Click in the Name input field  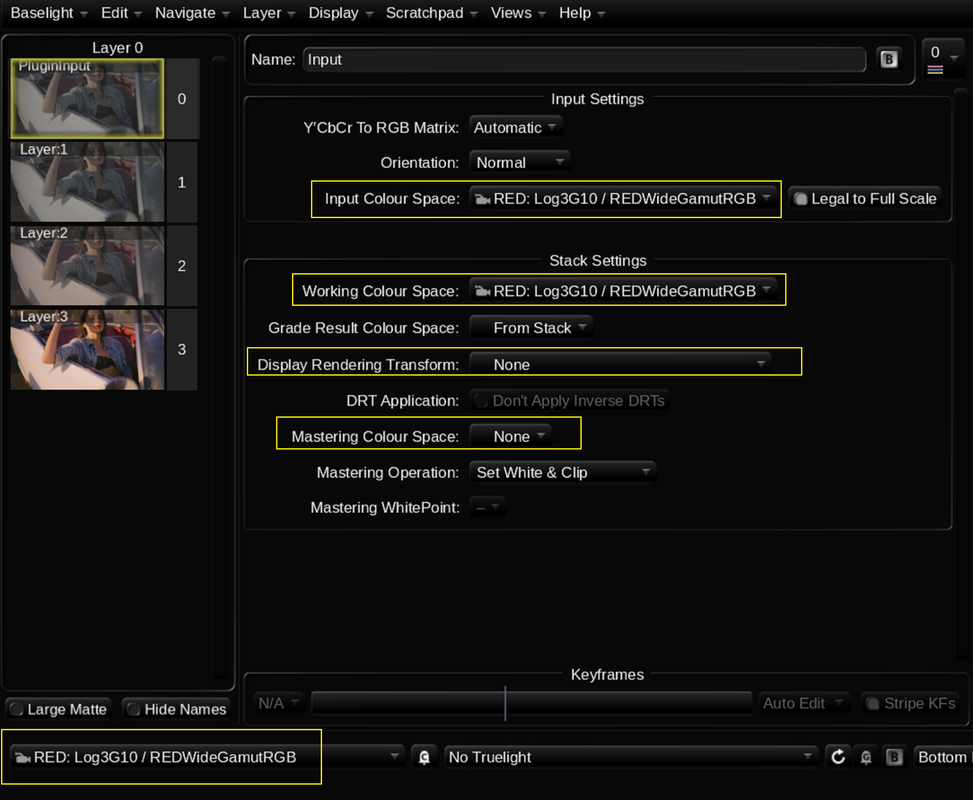tap(584, 60)
